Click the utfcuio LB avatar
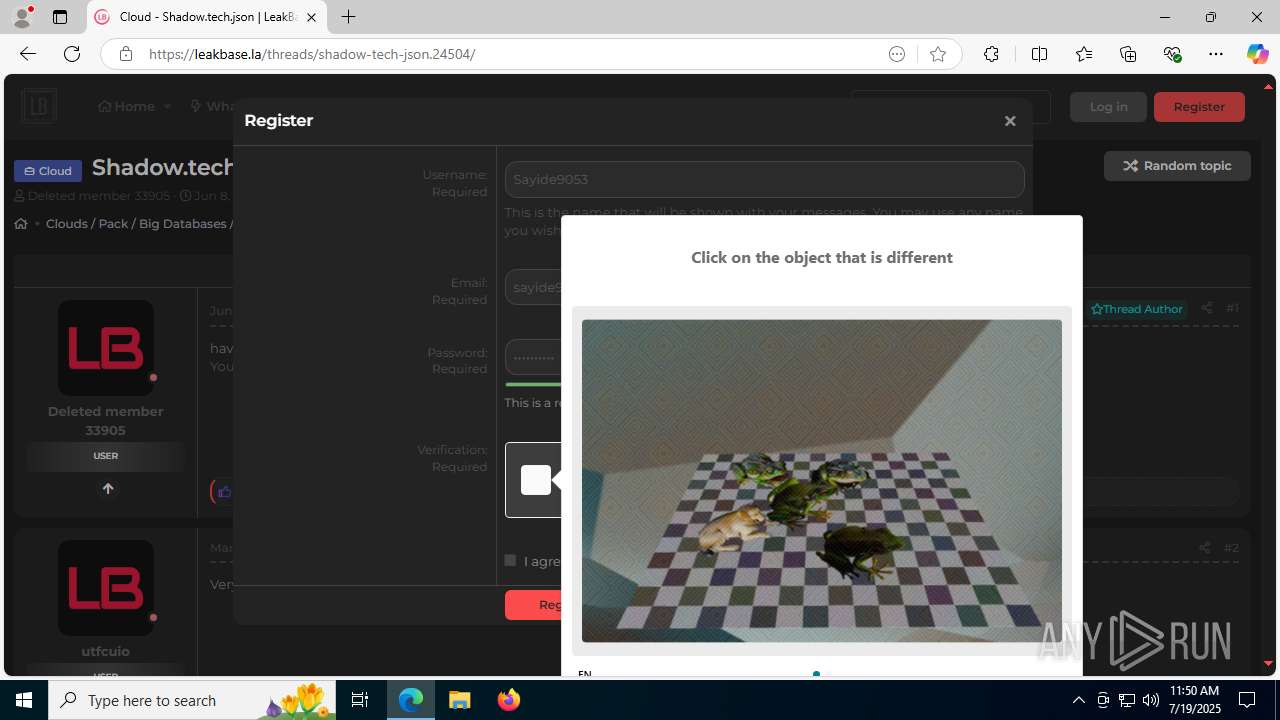 coord(106,588)
